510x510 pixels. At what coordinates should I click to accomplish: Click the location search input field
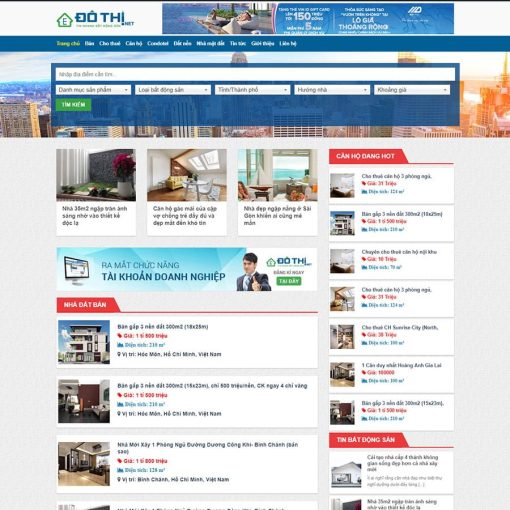click(x=255, y=74)
